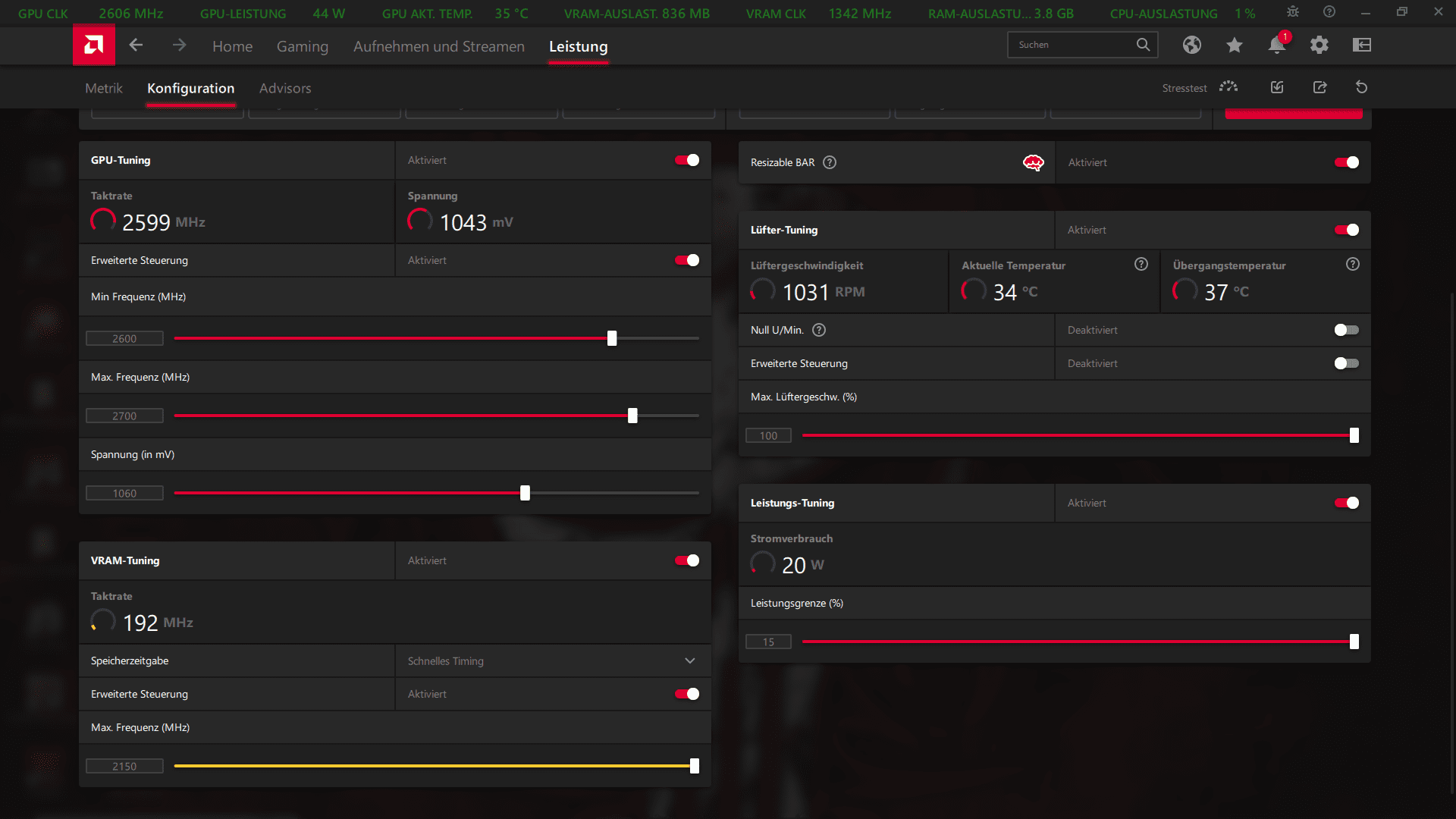This screenshot has width=1456, height=819.
Task: Open the Home tab
Action: (232, 46)
